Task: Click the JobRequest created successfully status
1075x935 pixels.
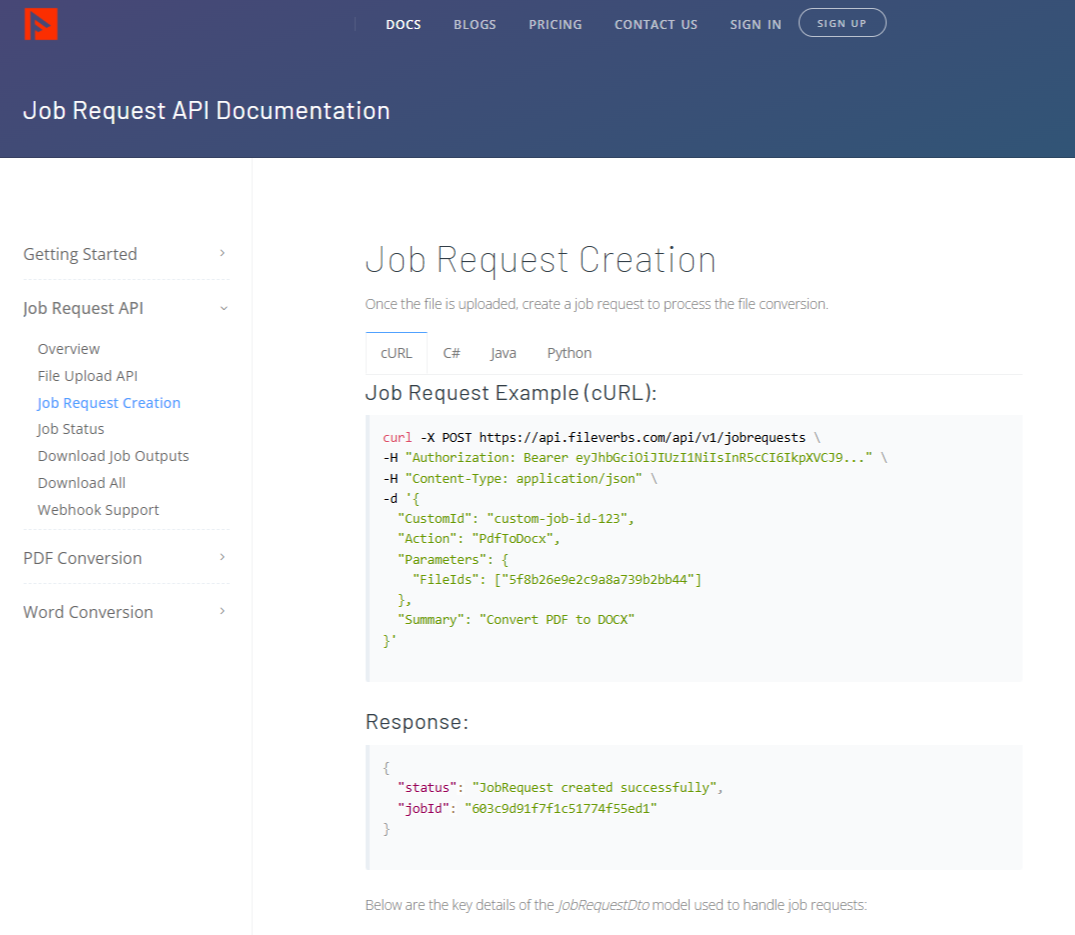Action: tap(594, 788)
